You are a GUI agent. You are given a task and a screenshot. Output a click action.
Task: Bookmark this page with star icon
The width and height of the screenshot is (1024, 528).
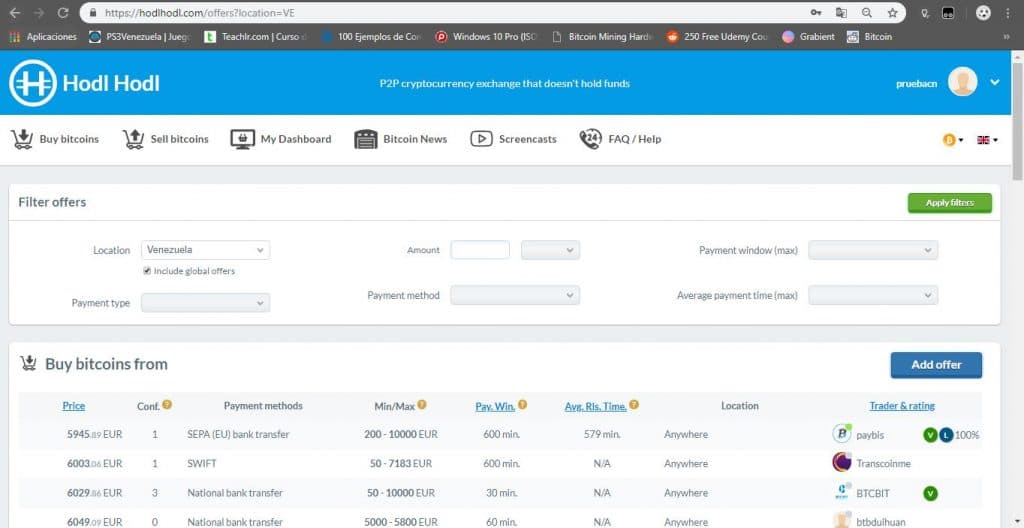892,12
